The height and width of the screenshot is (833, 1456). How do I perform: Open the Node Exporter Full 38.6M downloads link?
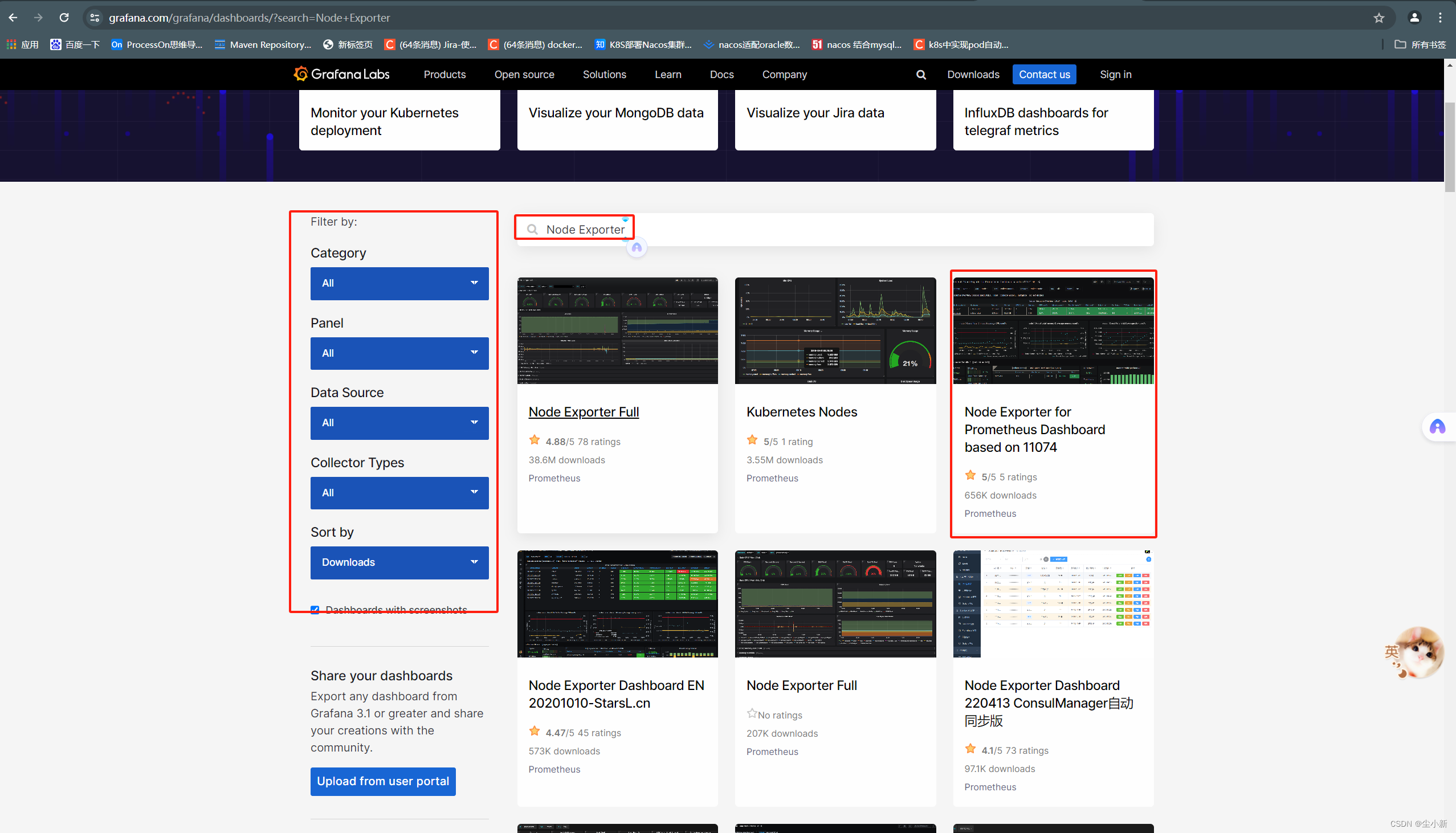click(x=583, y=412)
